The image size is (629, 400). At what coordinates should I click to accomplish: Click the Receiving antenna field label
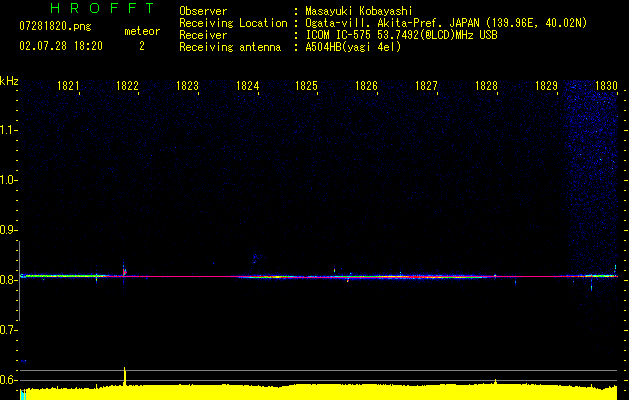[230, 47]
